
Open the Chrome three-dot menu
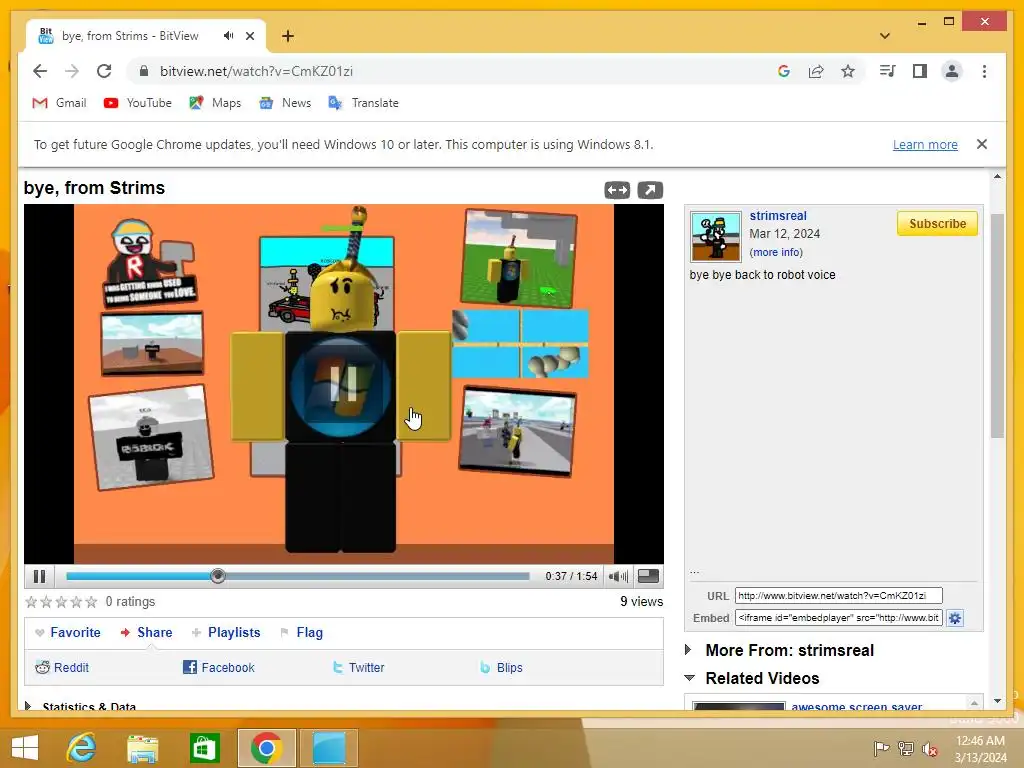984,71
